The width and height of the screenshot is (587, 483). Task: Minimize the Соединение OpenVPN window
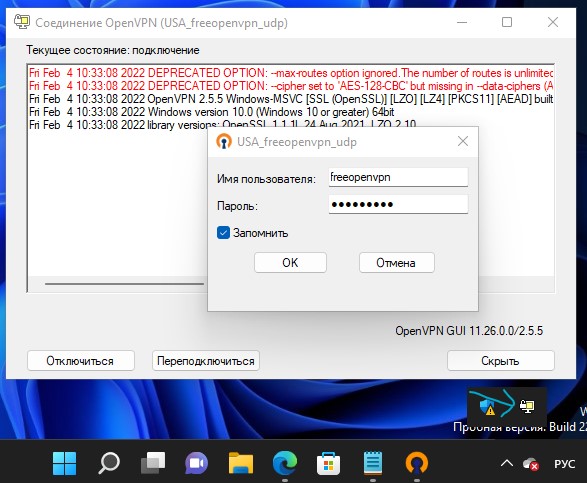coord(462,22)
